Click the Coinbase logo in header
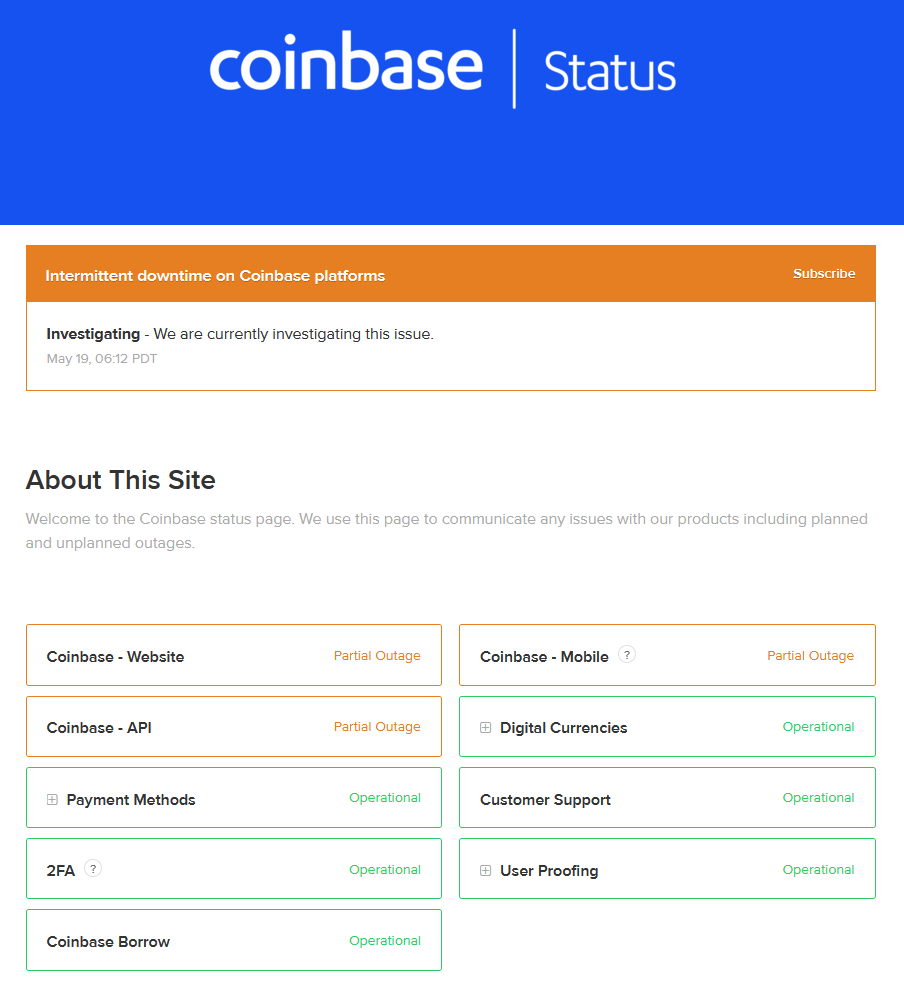This screenshot has width=904, height=987. tap(346, 66)
